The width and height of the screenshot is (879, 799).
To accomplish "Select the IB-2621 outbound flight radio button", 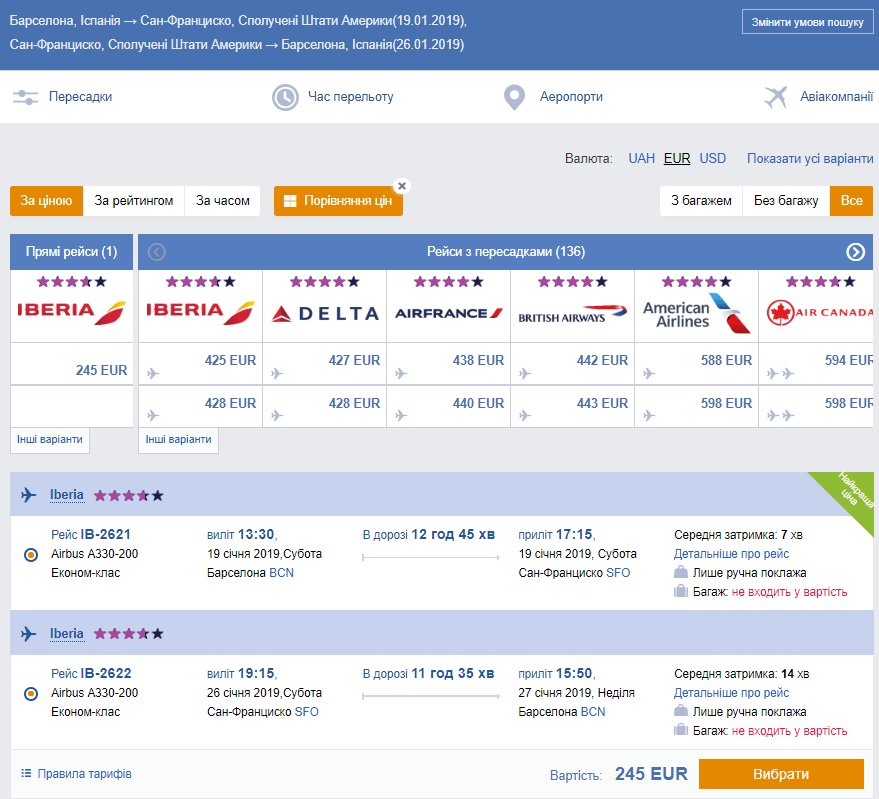I will [30, 554].
